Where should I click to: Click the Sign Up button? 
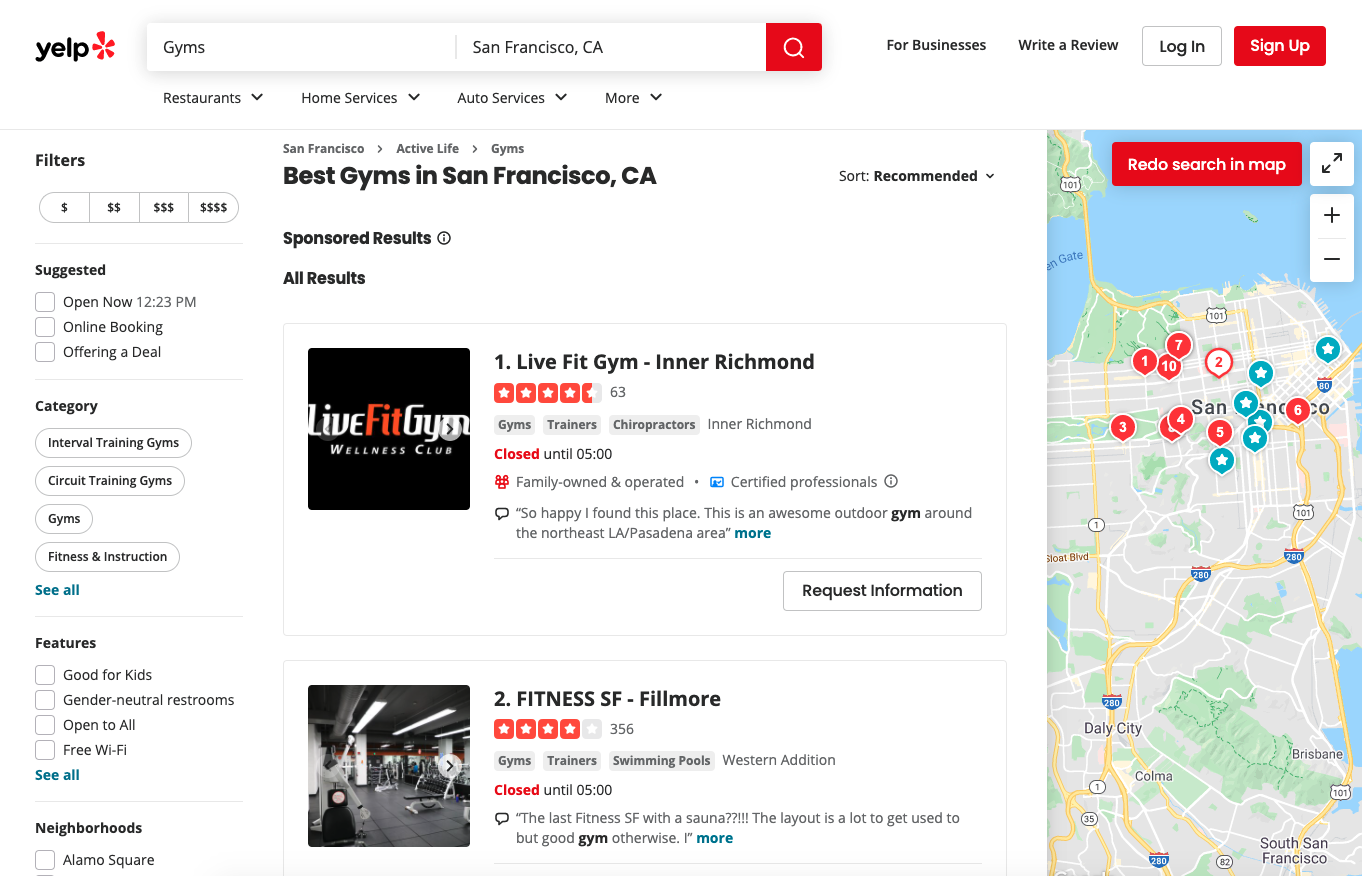tap(1279, 45)
